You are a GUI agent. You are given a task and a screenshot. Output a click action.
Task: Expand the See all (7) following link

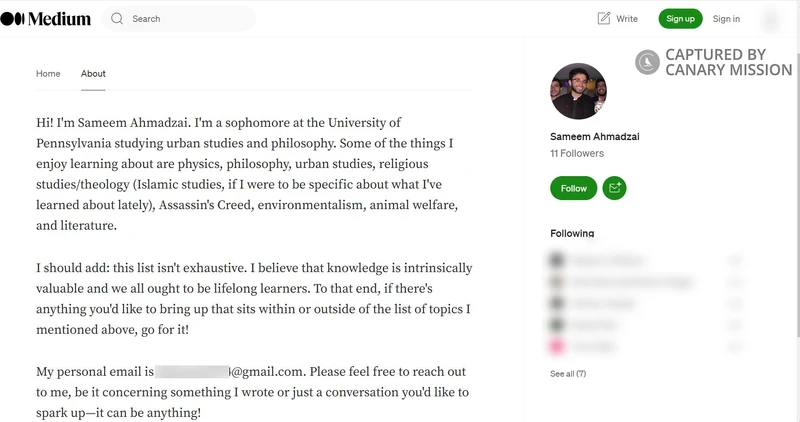pos(568,374)
